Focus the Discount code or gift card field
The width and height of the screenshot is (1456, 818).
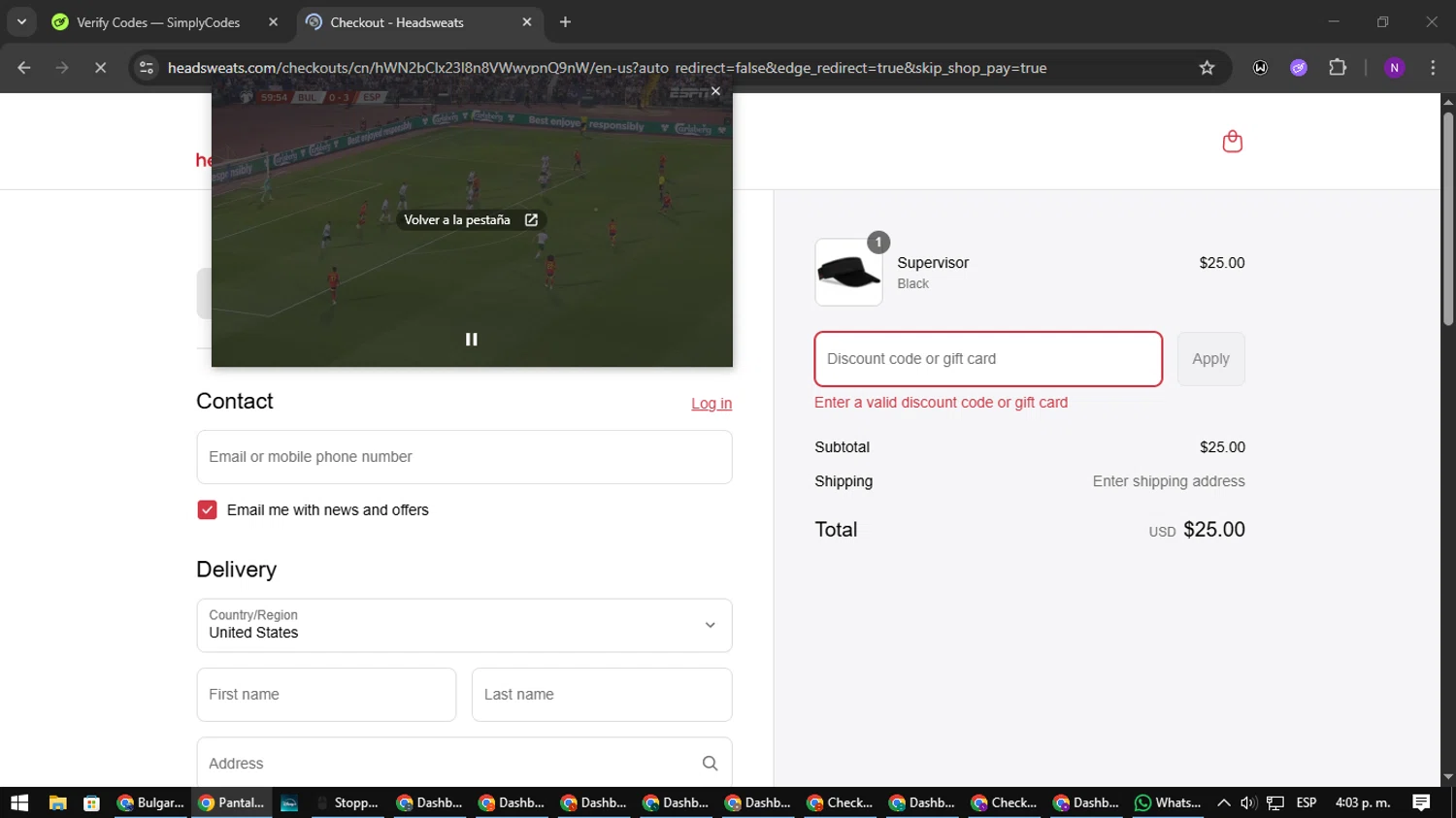[988, 359]
